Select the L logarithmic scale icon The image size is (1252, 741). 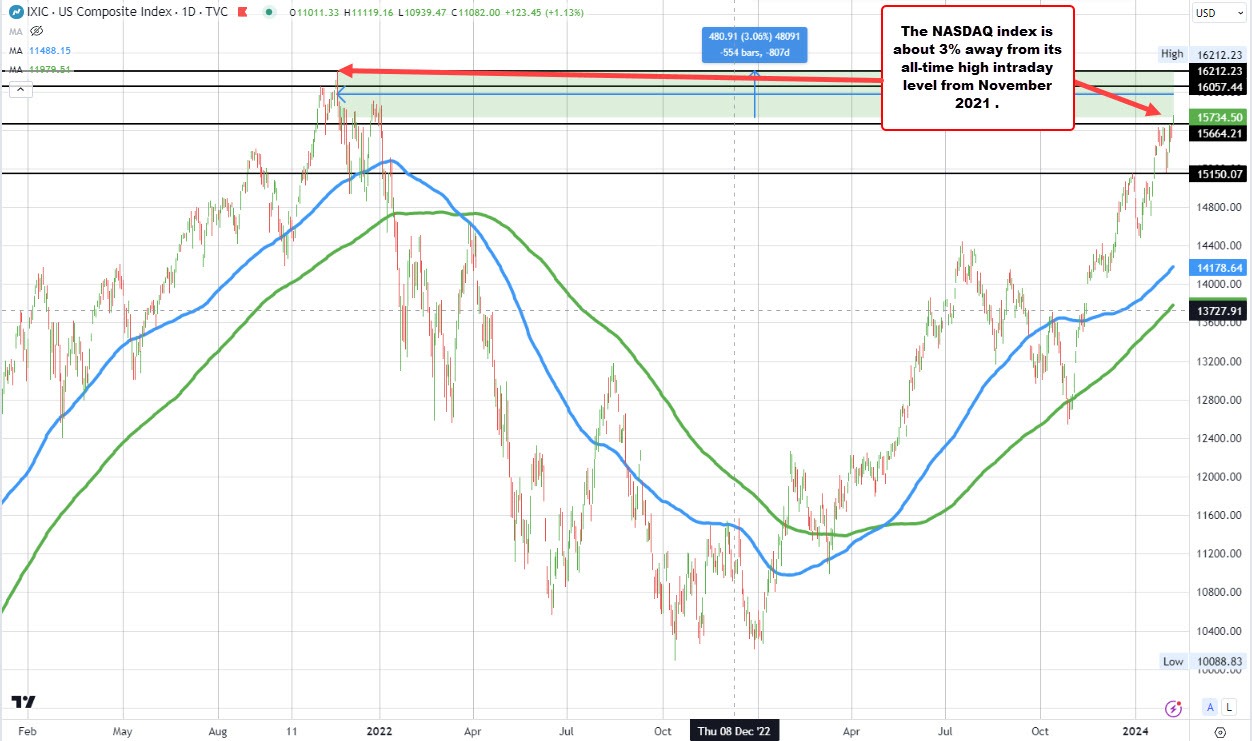pyautogui.click(x=1230, y=708)
